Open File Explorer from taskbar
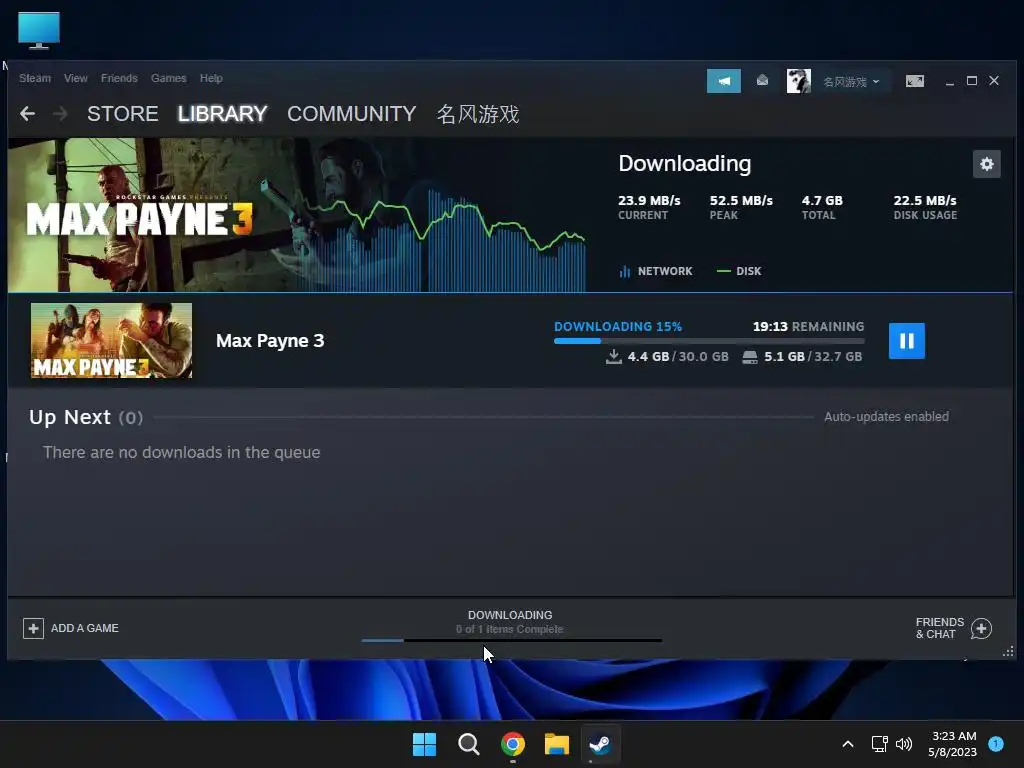This screenshot has width=1024, height=768. pyautogui.click(x=556, y=744)
